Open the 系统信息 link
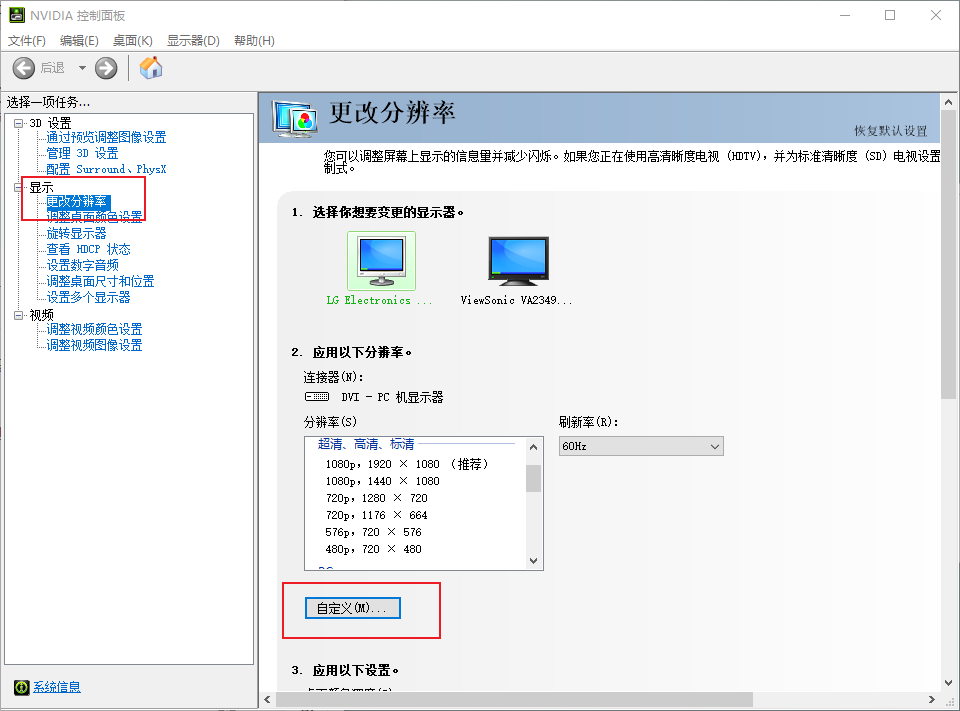 coord(57,687)
